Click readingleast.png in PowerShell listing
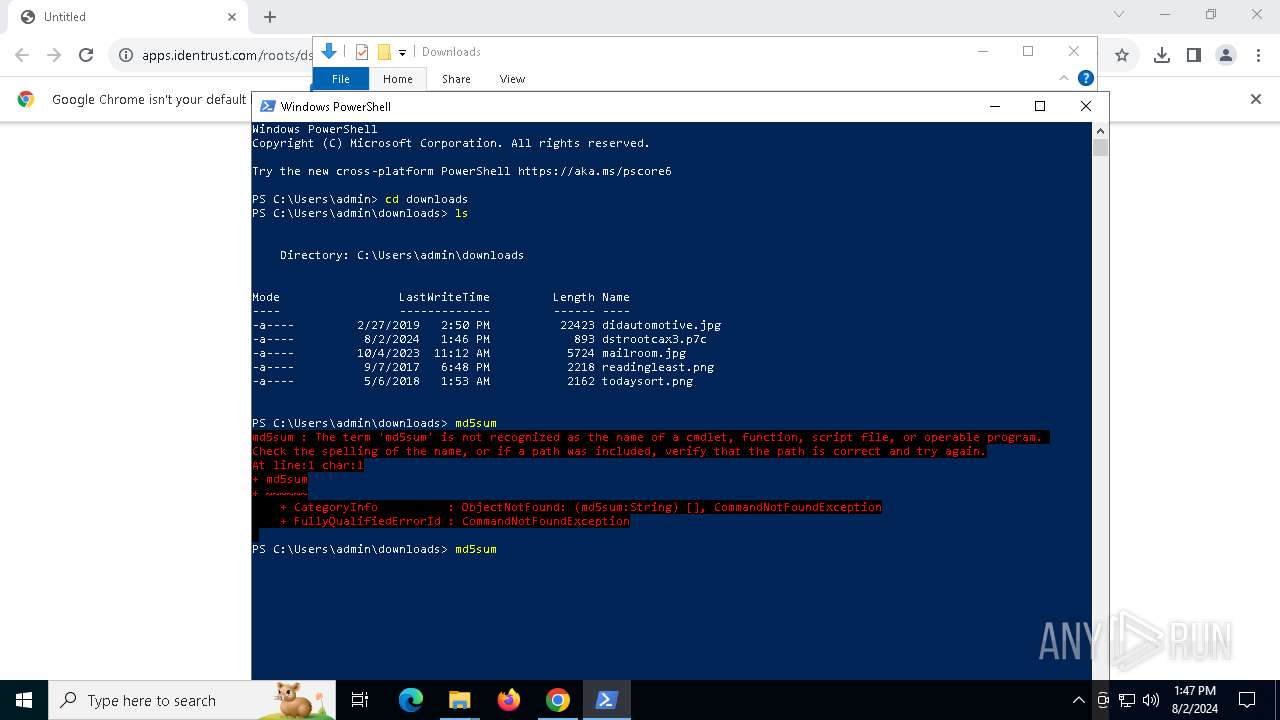Viewport: 1280px width, 720px height. pos(658,367)
